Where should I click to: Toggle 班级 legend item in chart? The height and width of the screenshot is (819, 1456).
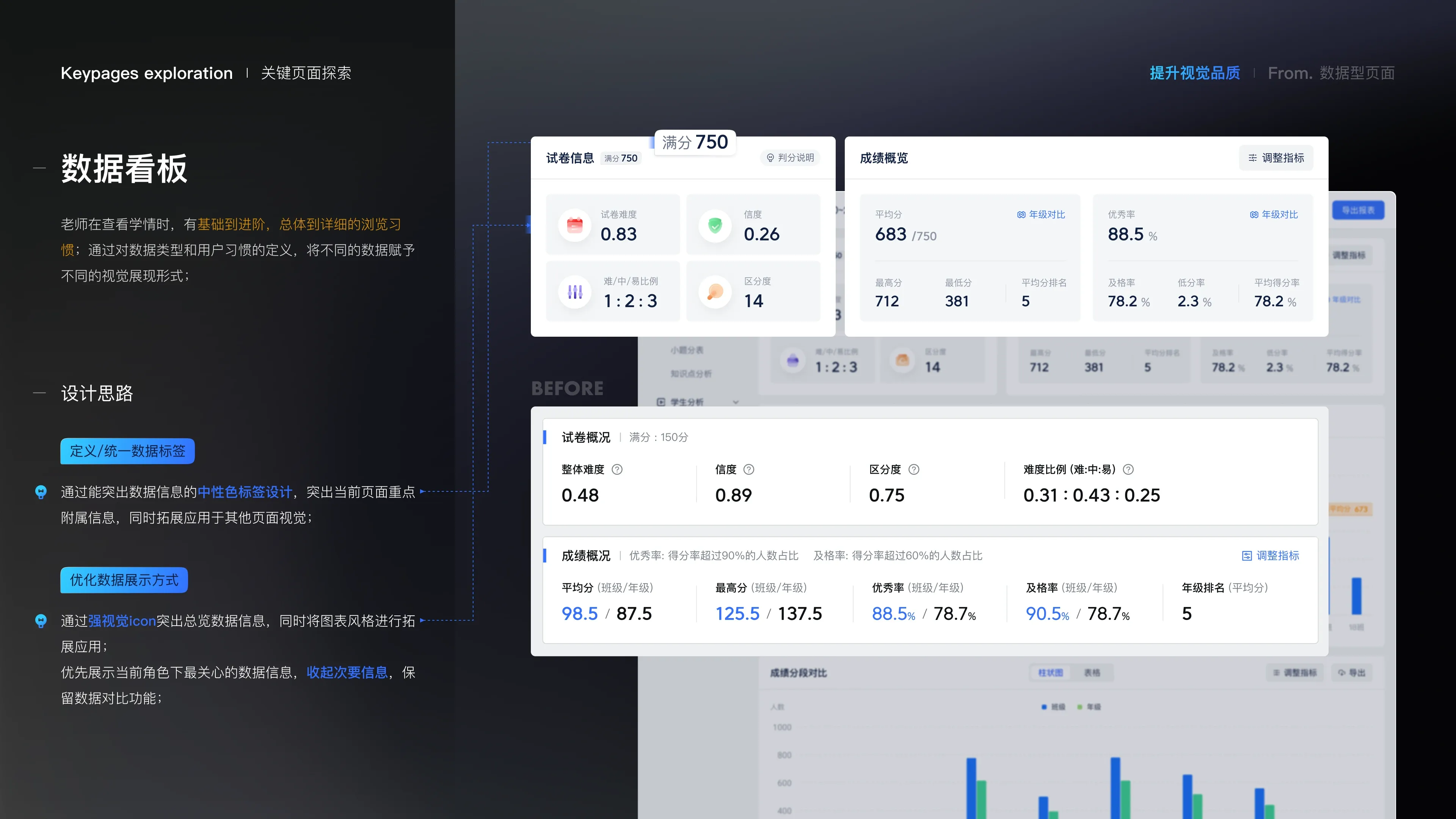point(1053,707)
